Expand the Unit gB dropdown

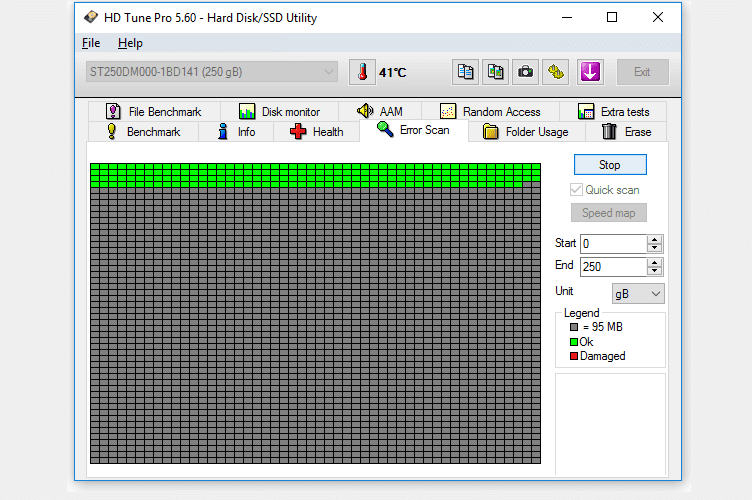[638, 293]
